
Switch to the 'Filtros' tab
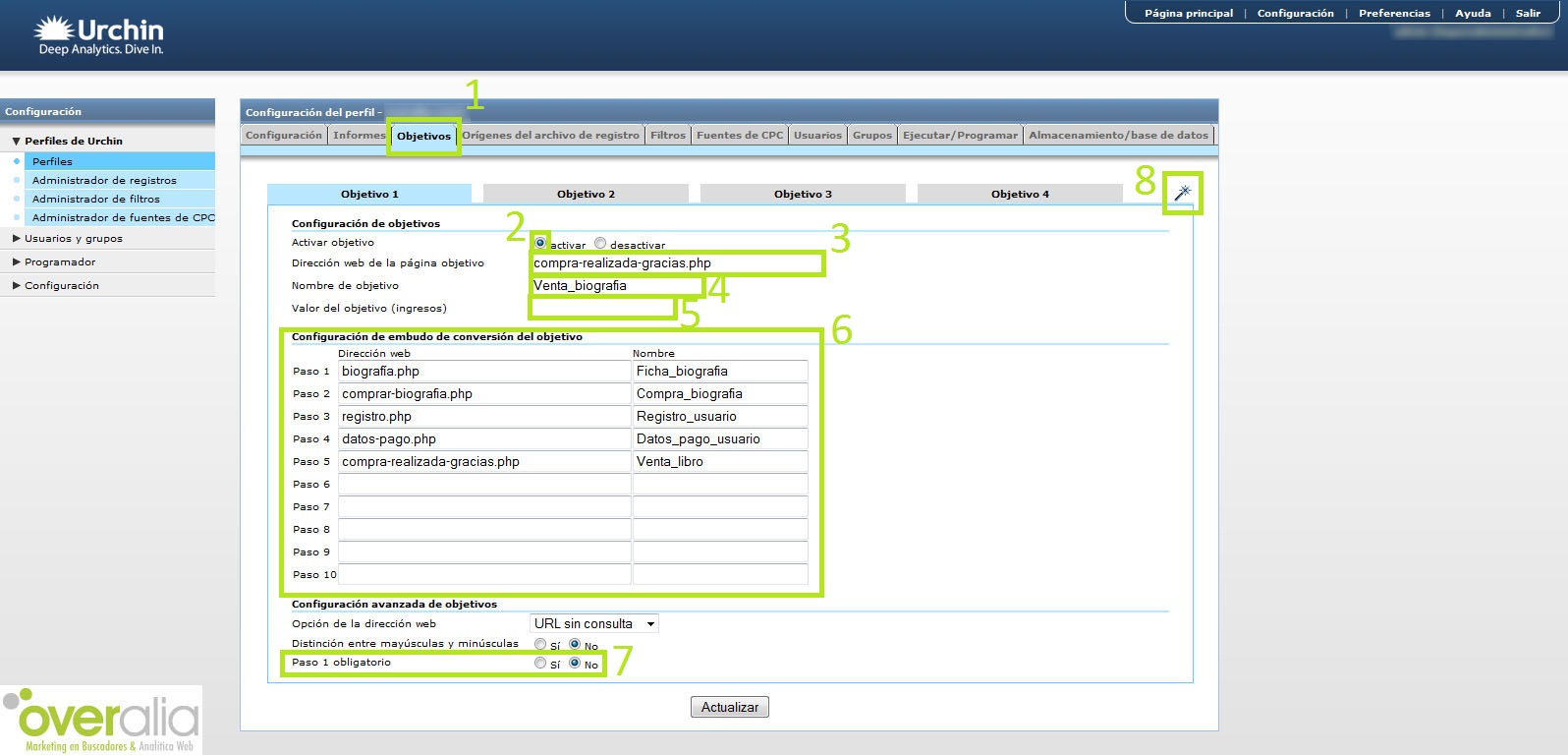(667, 136)
